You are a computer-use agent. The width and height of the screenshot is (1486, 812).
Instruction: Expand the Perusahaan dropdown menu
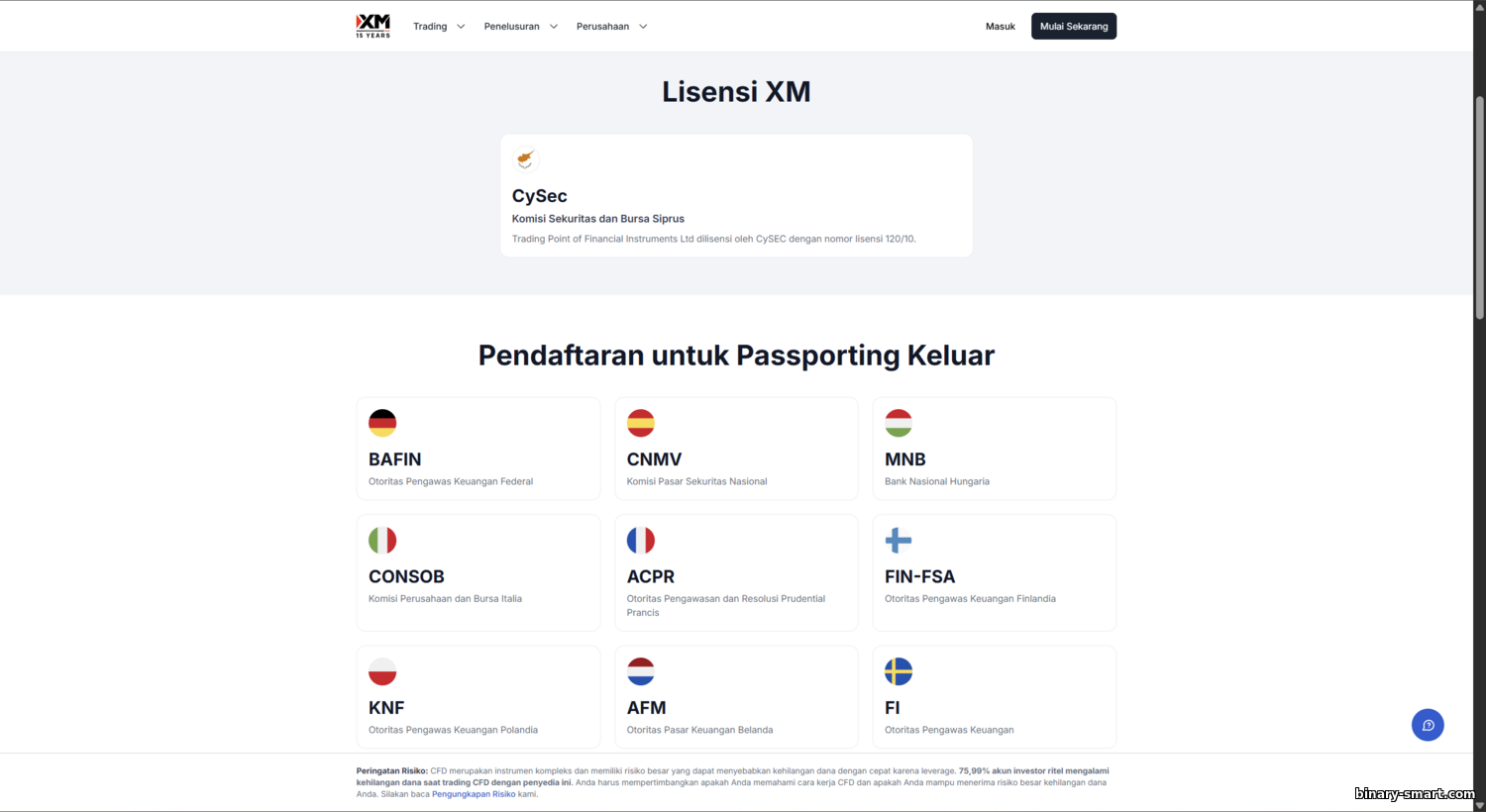611,27
